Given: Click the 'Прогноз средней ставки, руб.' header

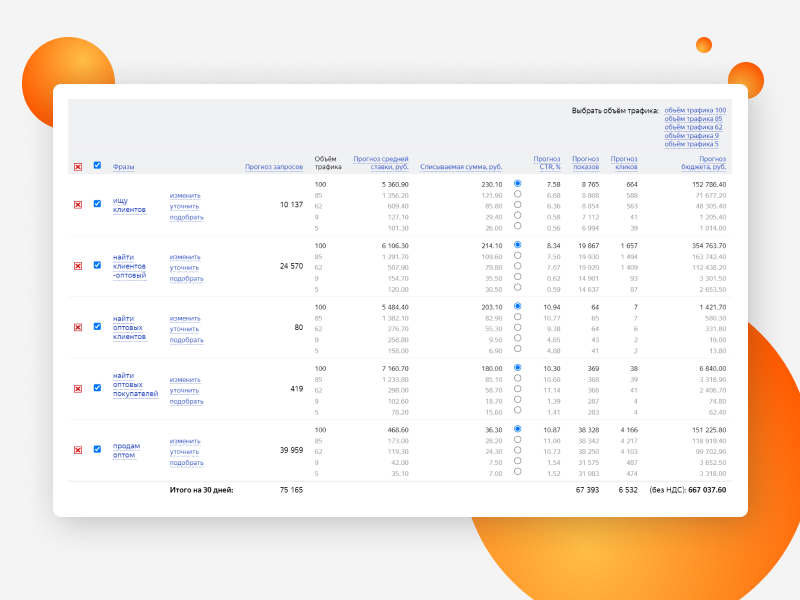Looking at the screenshot, I should click(381, 163).
